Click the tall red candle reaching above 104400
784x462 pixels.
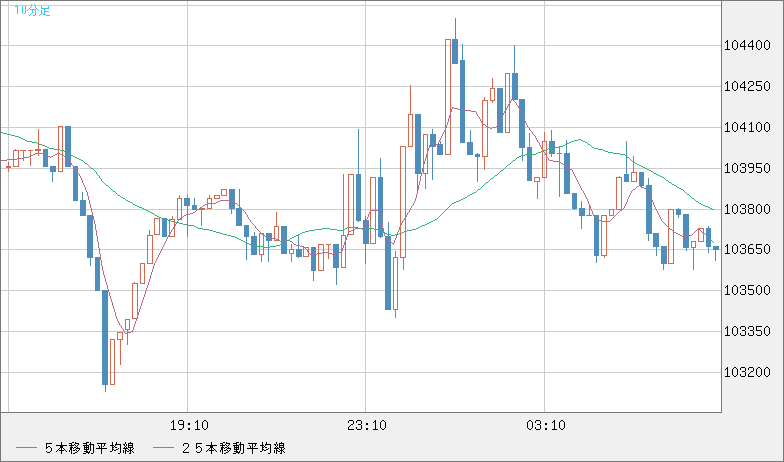448,97
